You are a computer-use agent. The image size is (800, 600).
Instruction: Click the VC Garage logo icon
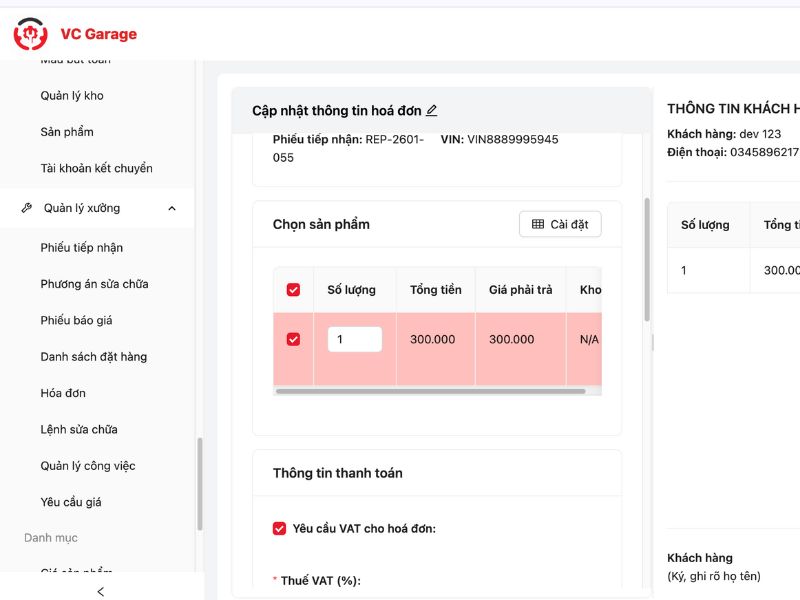pos(30,34)
